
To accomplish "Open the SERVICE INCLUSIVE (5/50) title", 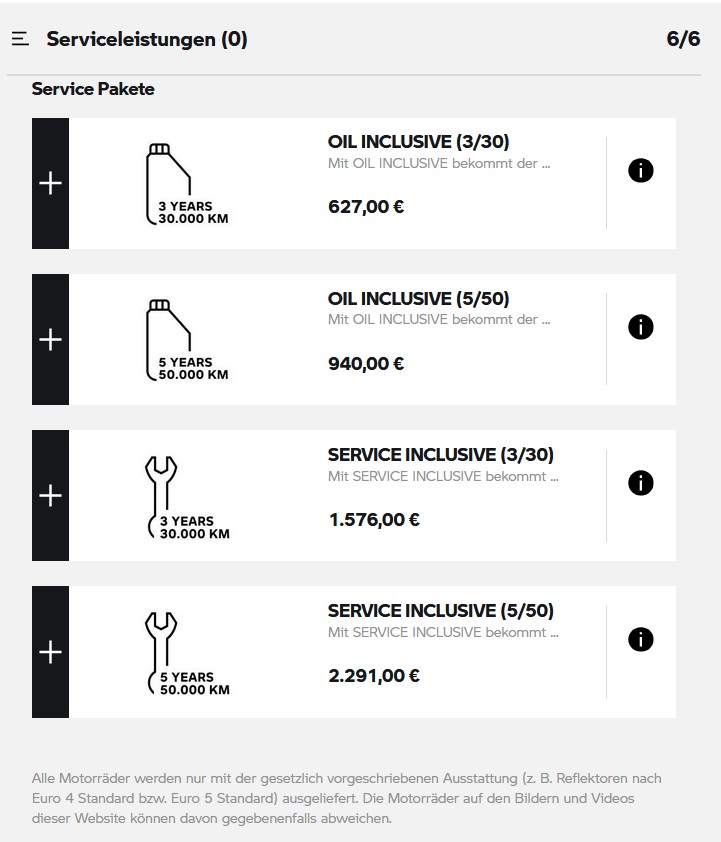I will (x=440, y=610).
